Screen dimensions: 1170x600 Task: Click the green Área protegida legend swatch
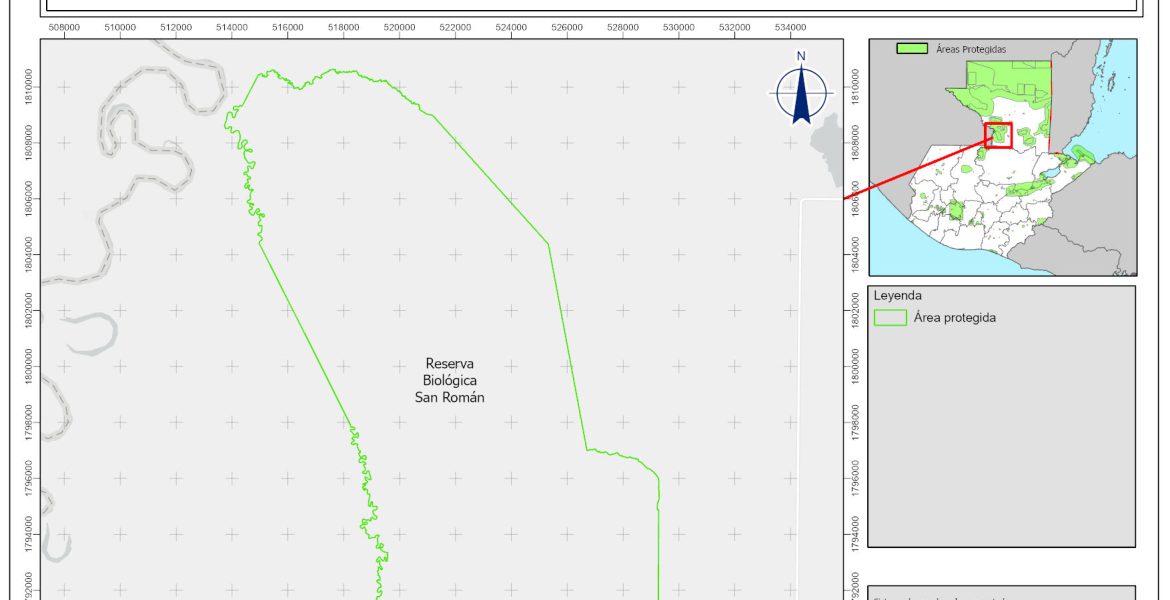click(889, 318)
